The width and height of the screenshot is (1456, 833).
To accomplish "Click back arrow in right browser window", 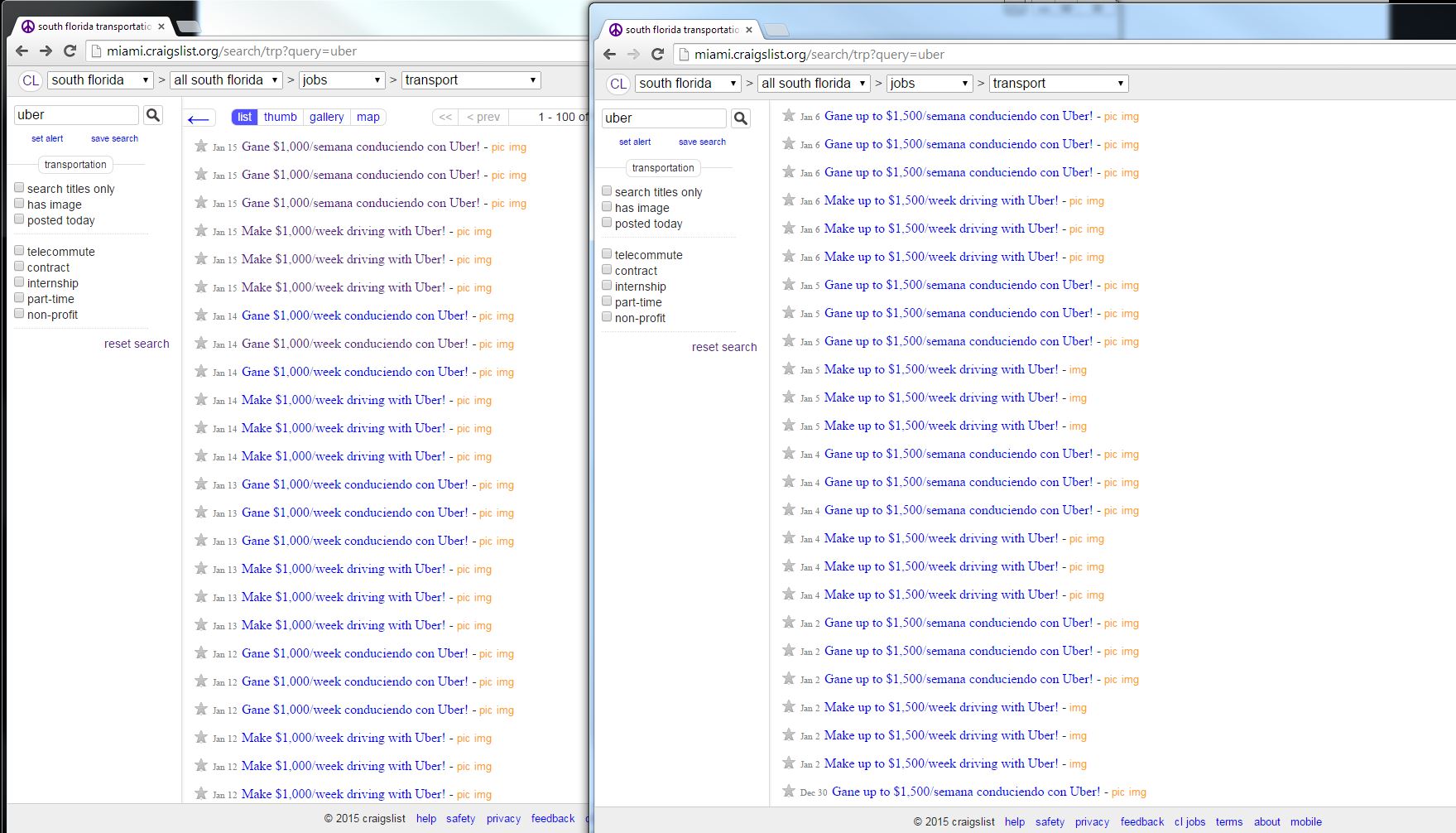I will point(610,55).
